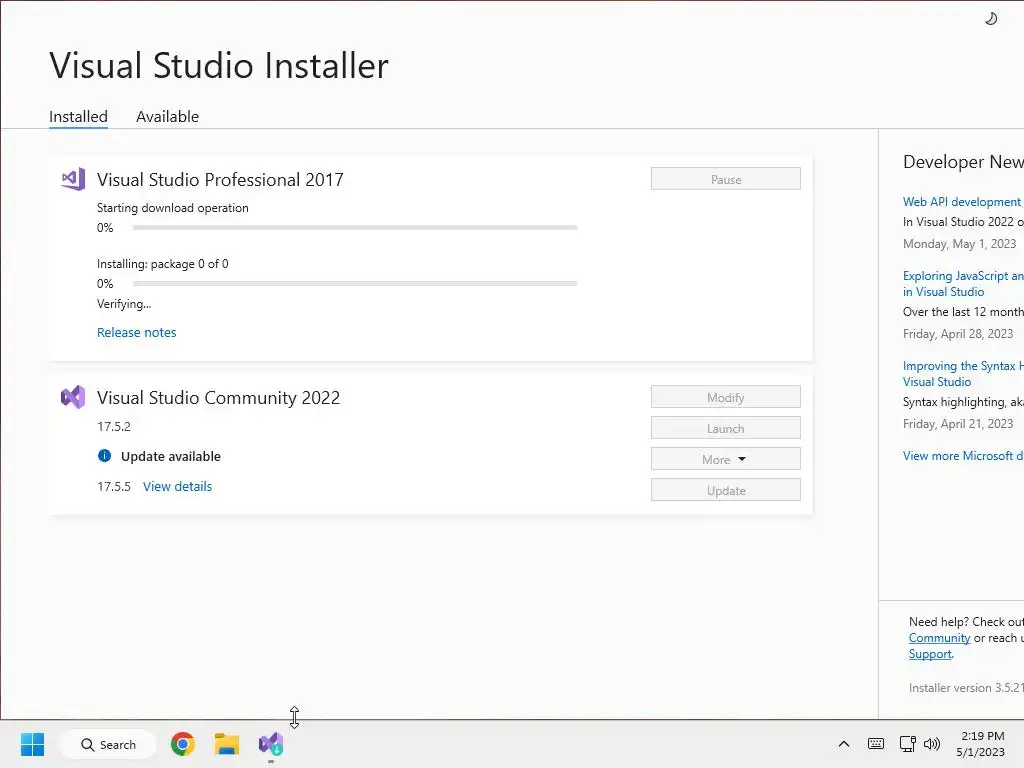Click Starting download operation status text
The image size is (1024, 768).
[172, 208]
